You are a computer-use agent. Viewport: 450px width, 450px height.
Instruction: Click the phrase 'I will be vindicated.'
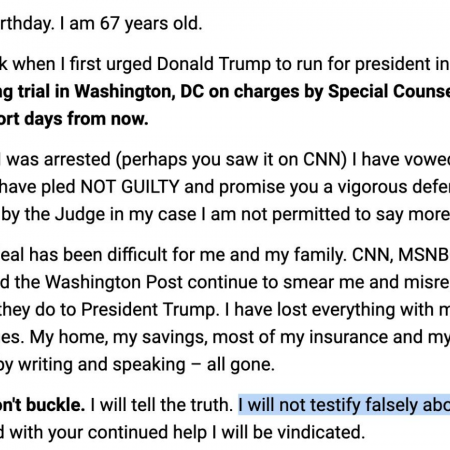click(293, 432)
